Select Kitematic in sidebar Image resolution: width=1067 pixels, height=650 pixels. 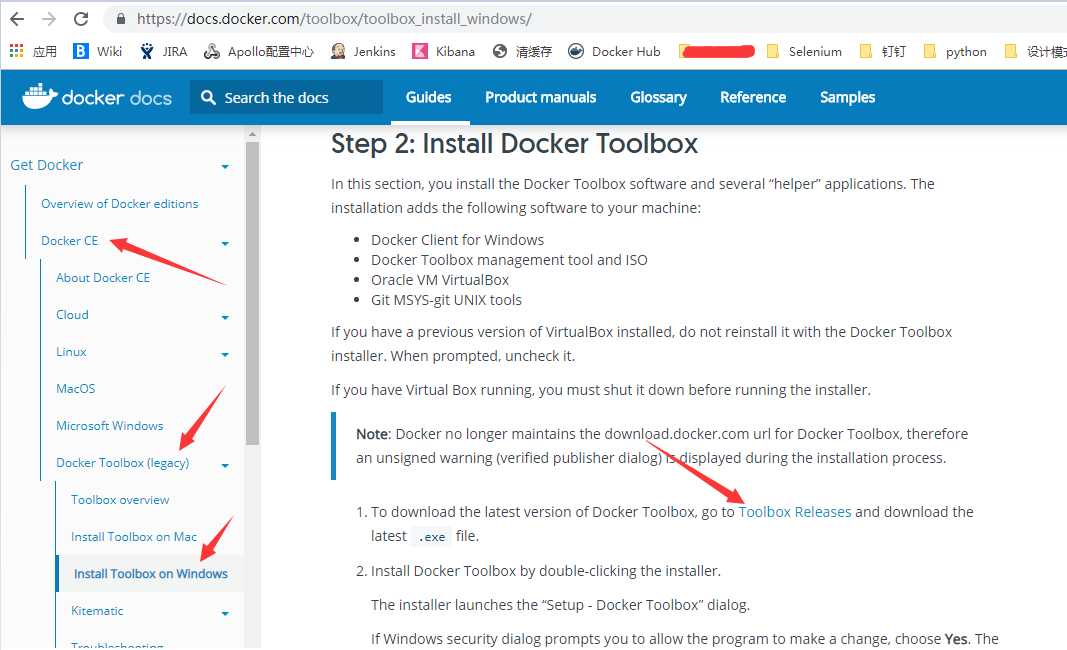click(97, 611)
